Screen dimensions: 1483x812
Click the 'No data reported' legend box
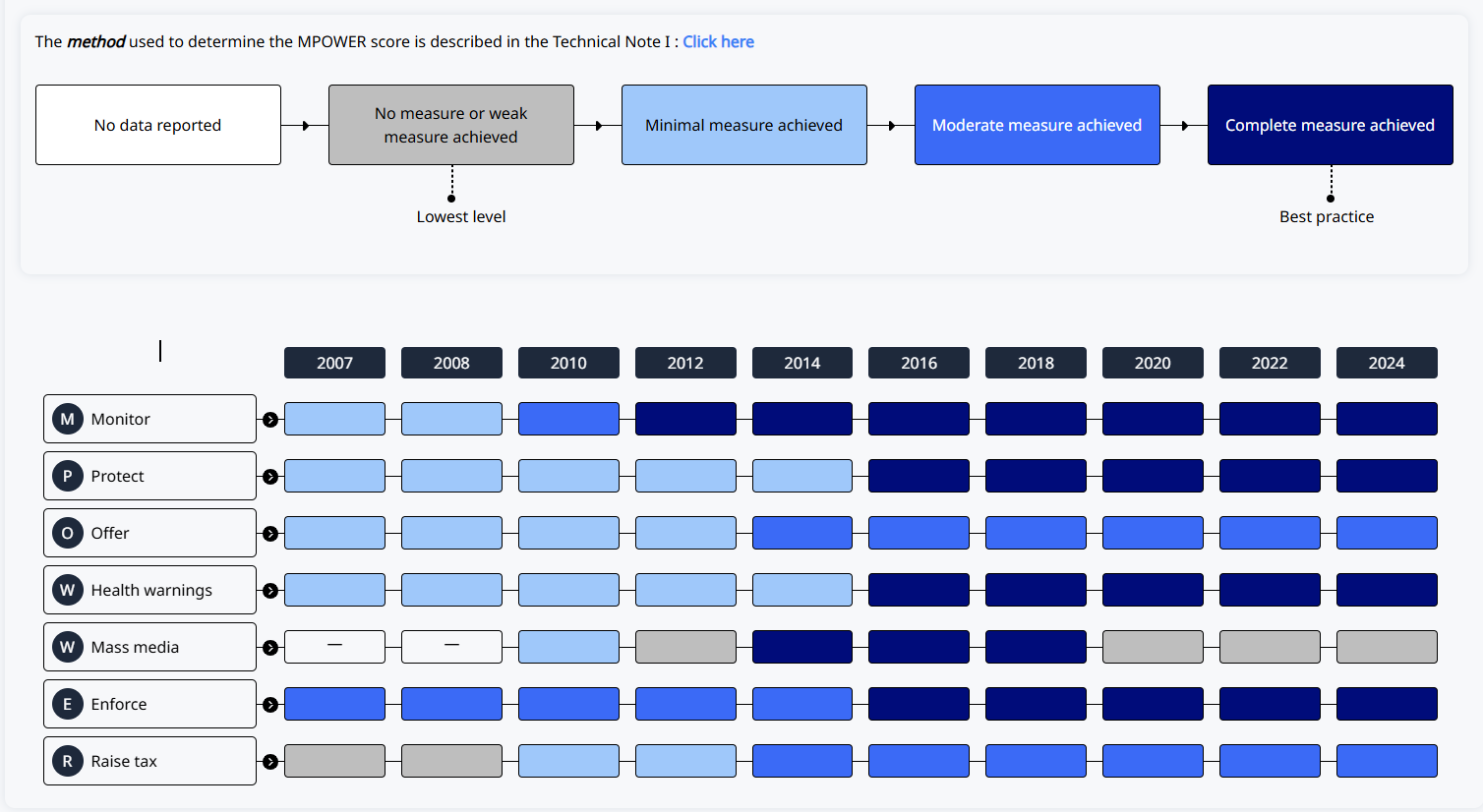coord(158,125)
